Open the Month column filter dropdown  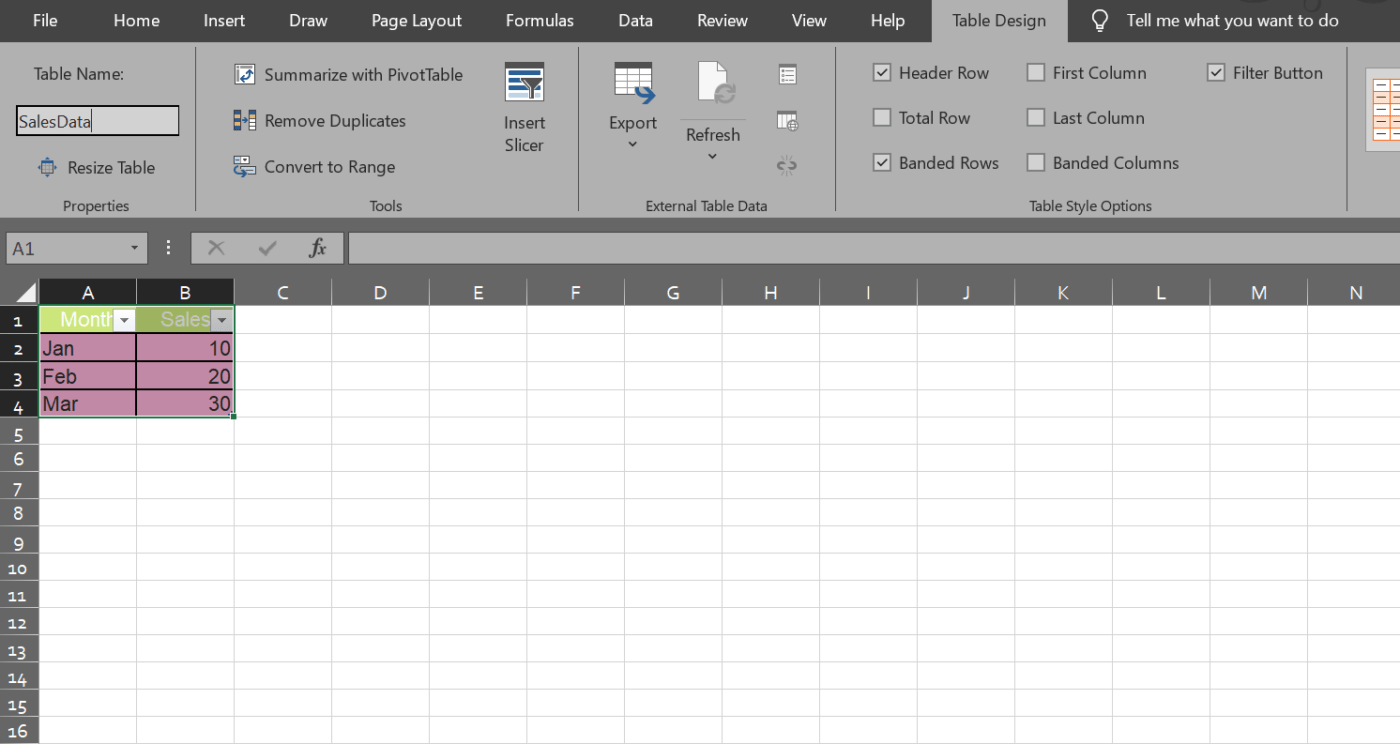click(124, 319)
